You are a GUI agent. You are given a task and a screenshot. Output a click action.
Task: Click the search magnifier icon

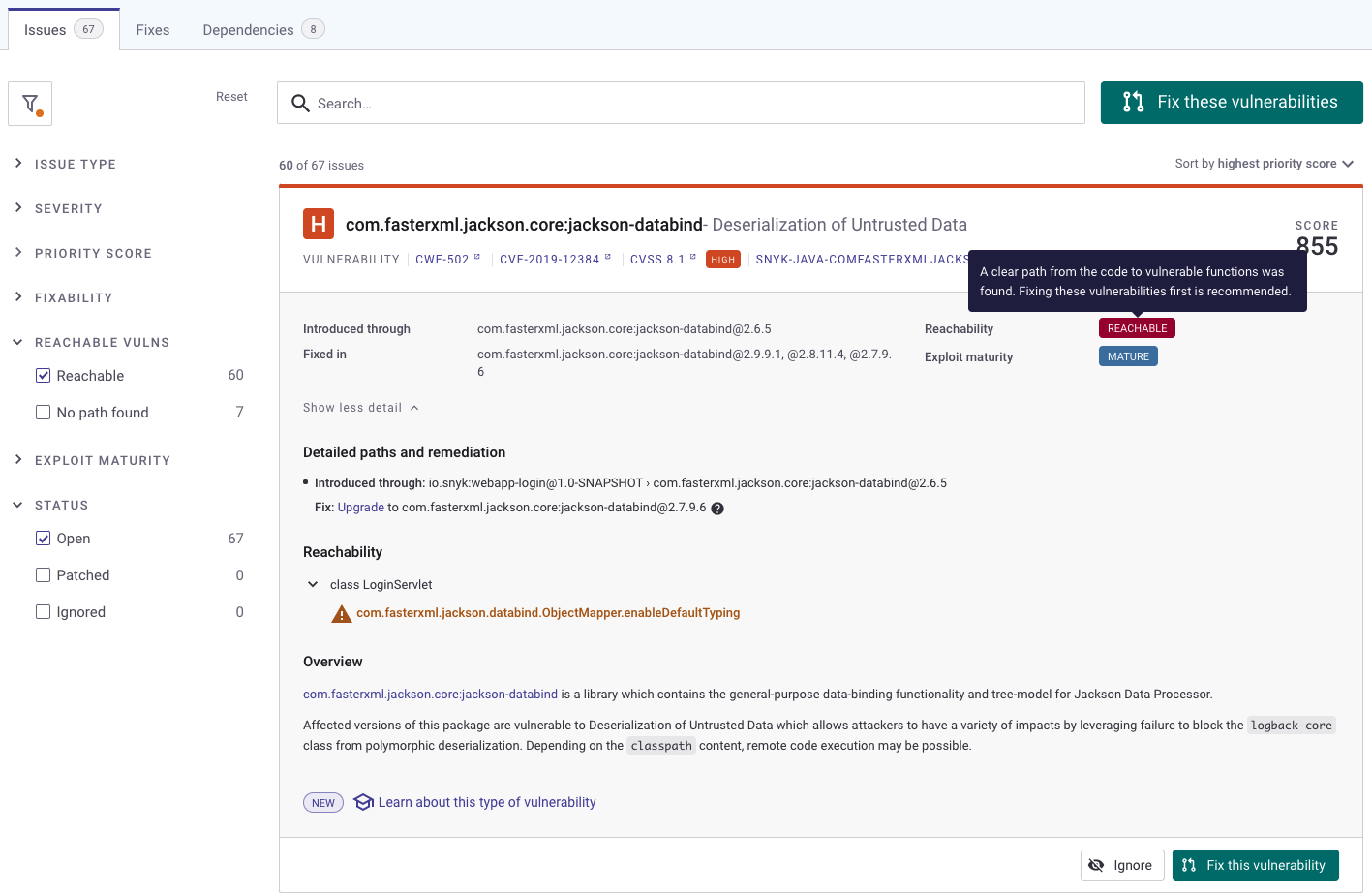coord(300,104)
